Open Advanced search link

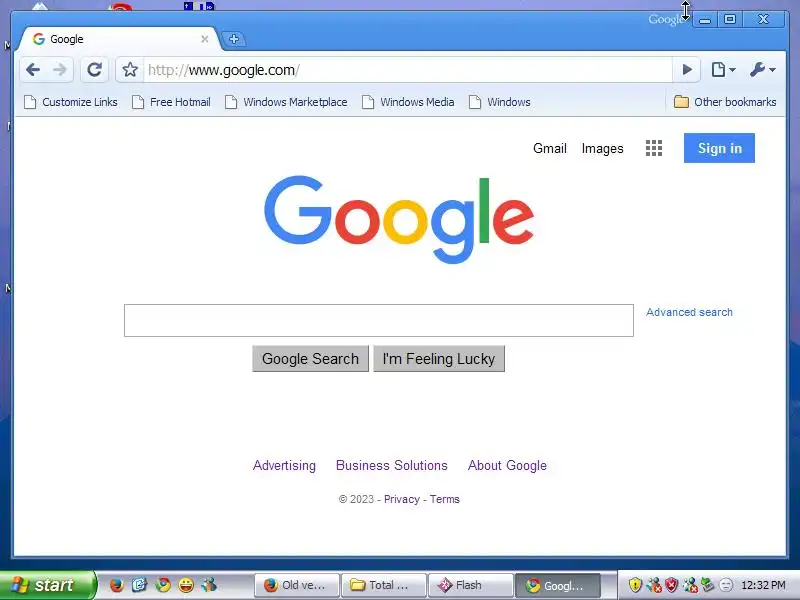pyautogui.click(x=689, y=312)
